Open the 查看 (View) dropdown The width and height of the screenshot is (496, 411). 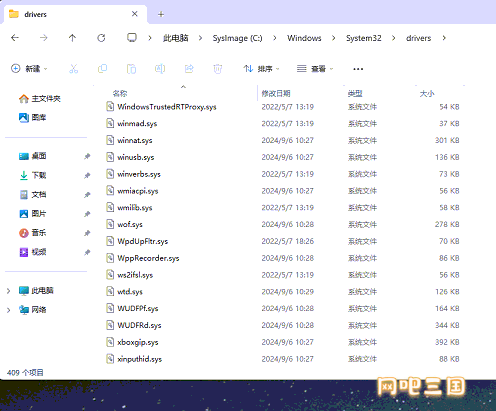coord(315,69)
